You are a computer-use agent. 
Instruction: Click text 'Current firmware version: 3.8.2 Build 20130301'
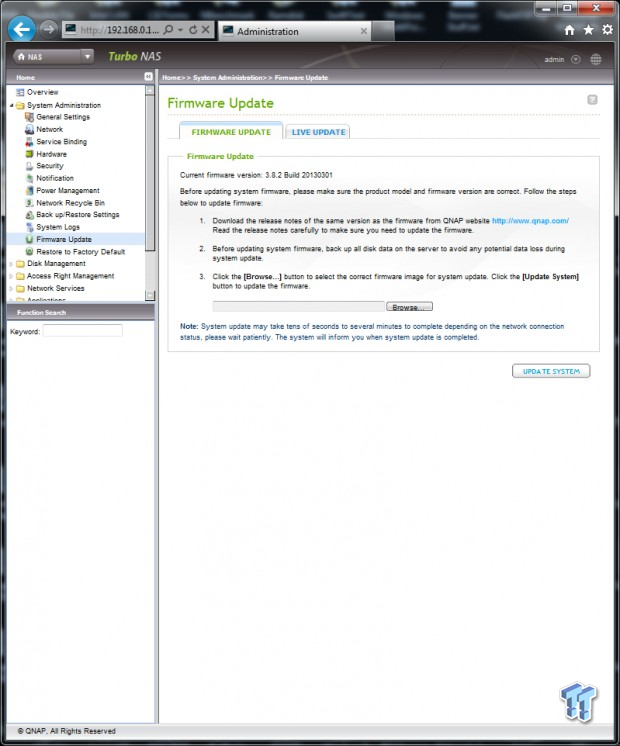coord(256,175)
